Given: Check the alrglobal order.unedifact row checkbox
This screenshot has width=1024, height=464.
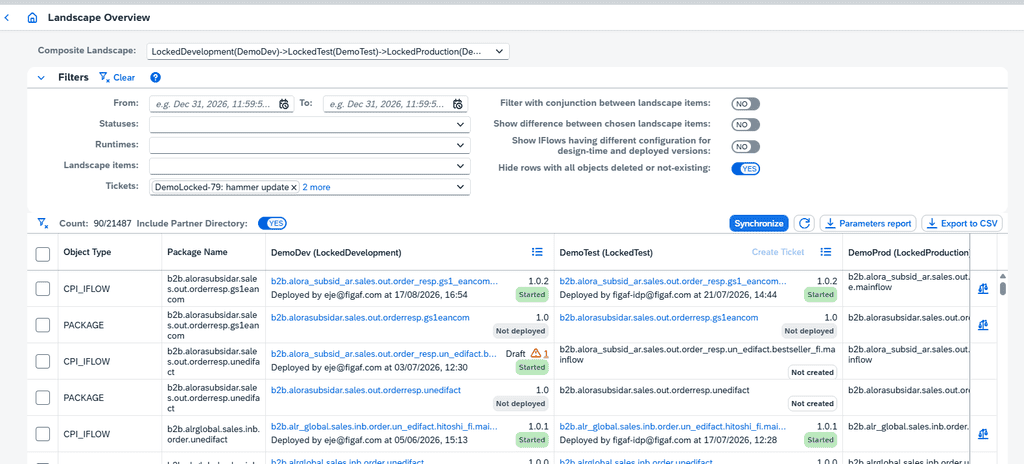Looking at the screenshot, I should tap(42, 434).
